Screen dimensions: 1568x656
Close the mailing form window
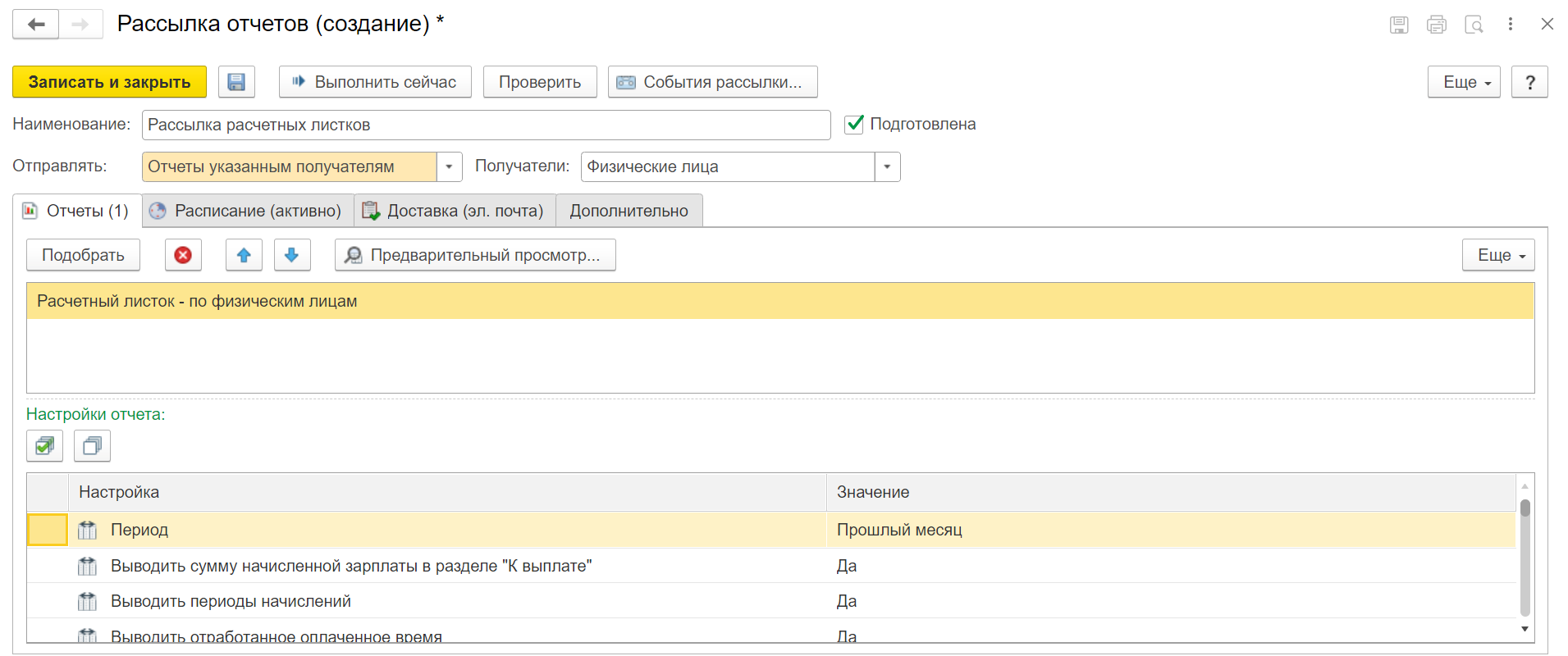pyautogui.click(x=1547, y=25)
